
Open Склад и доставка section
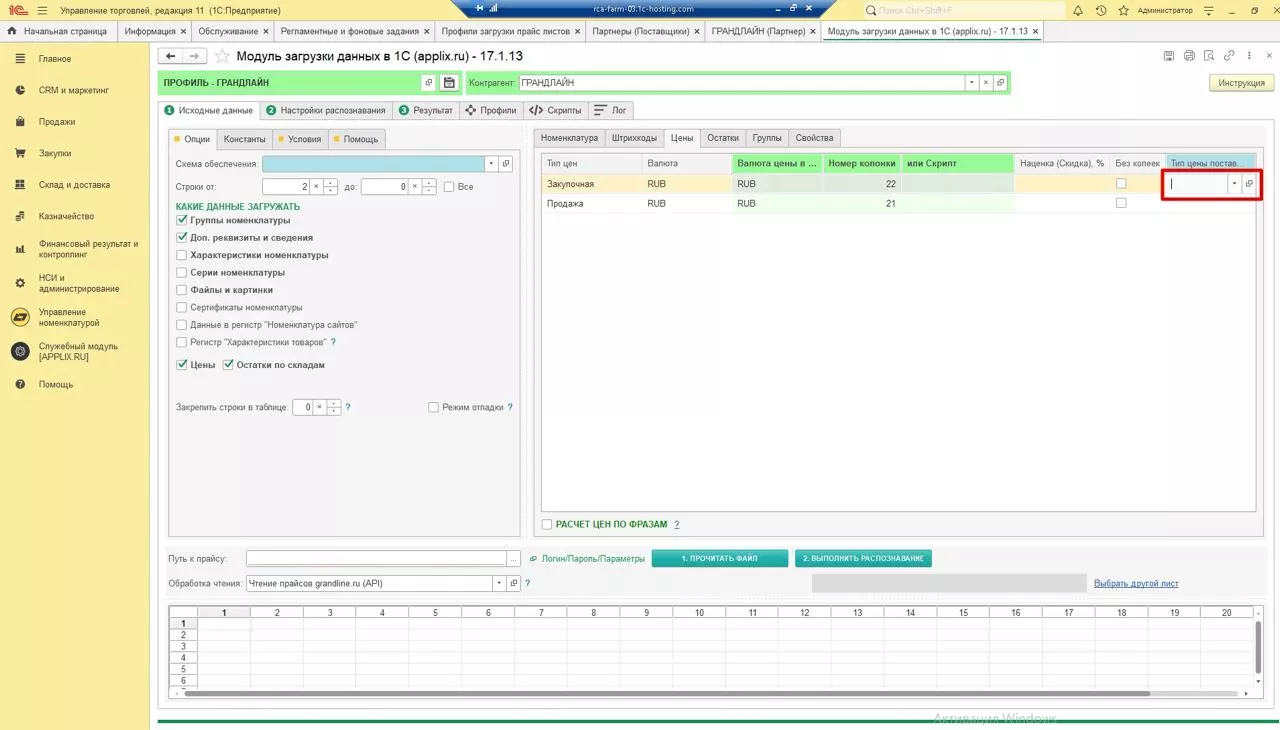[74, 185]
